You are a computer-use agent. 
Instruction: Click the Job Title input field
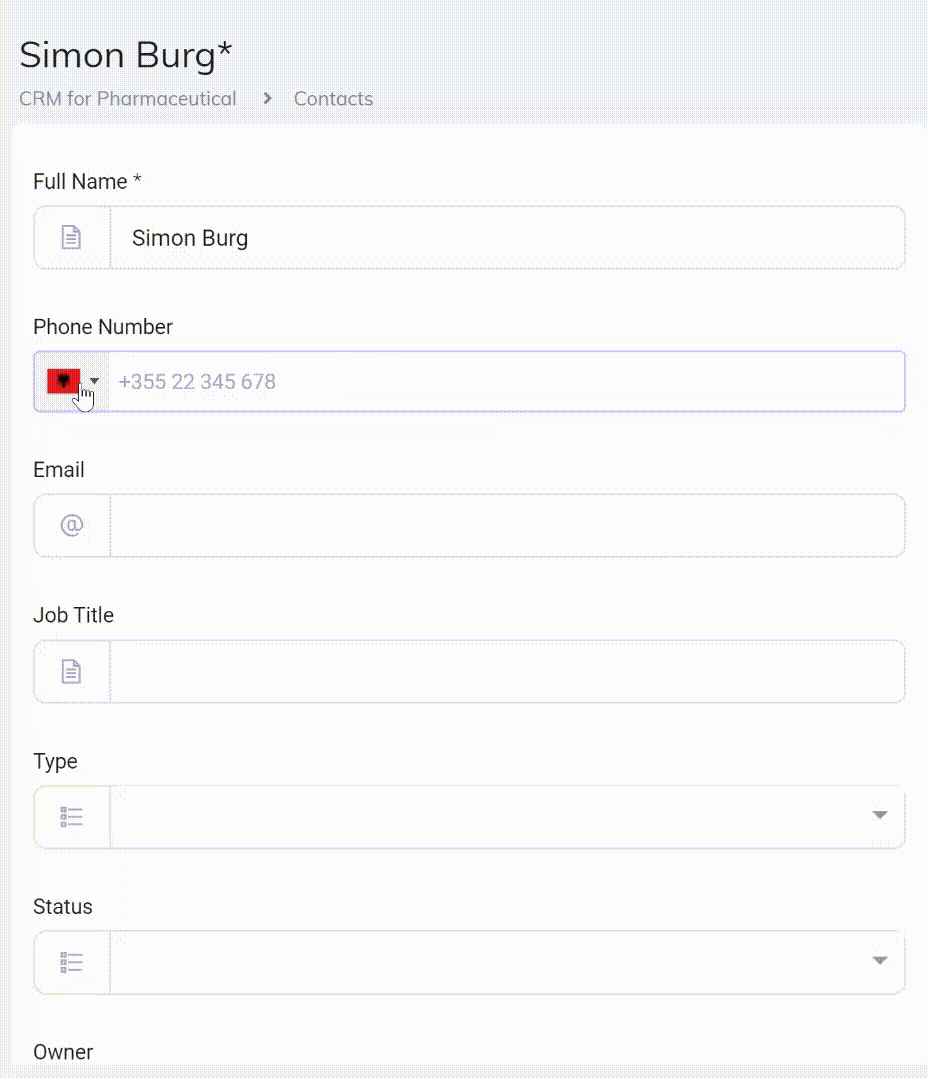tap(500, 671)
